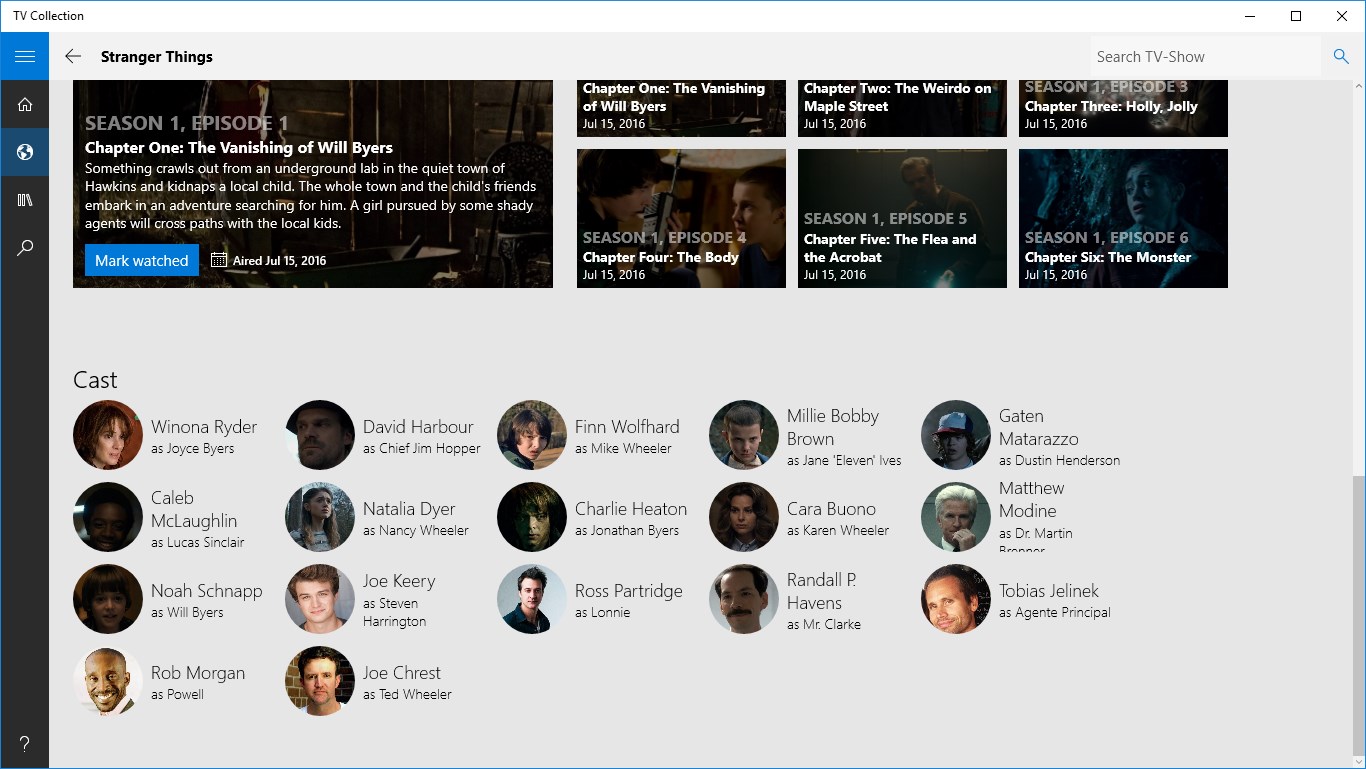Viewport: 1366px width, 769px height.
Task: Minimize the TV Collection window
Action: point(1251,16)
